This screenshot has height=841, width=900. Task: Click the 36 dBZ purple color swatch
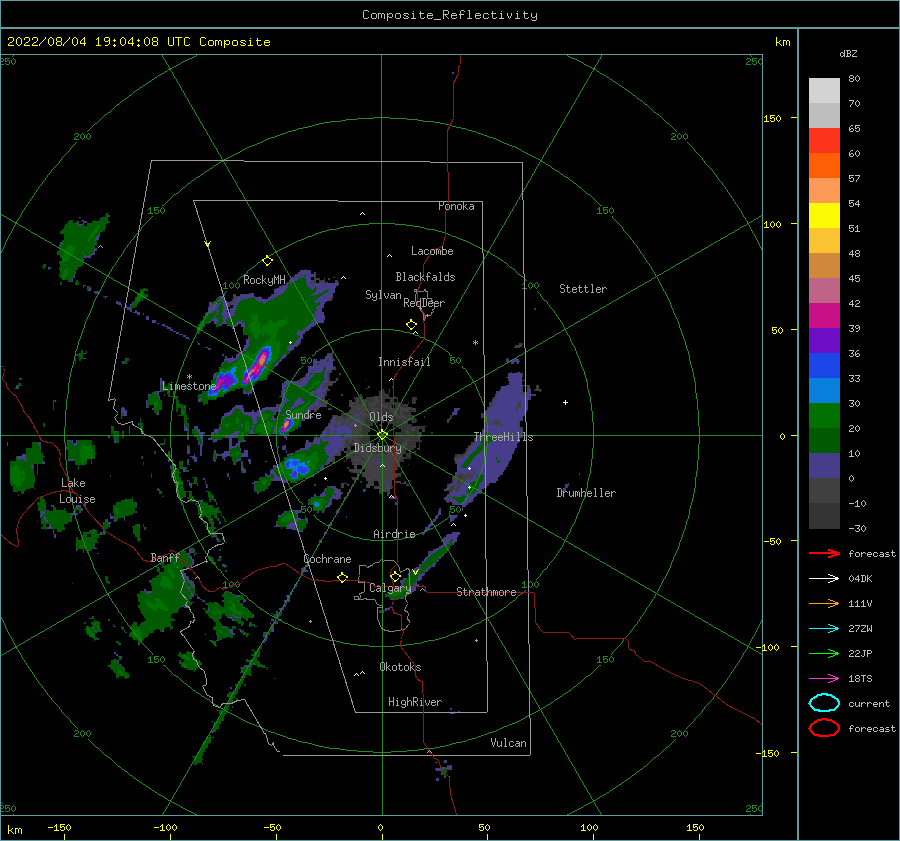(824, 341)
